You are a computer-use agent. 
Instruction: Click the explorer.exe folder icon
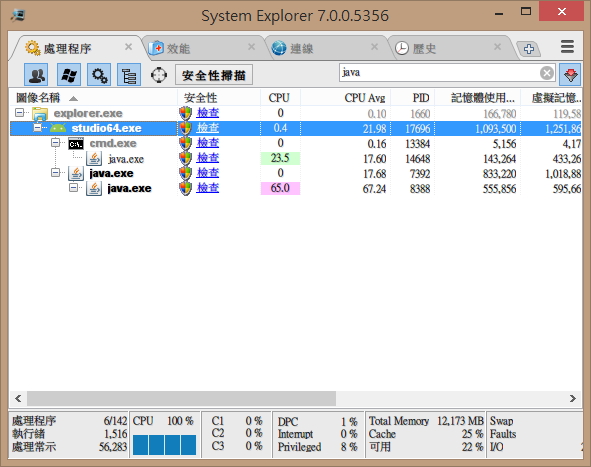pos(40,113)
